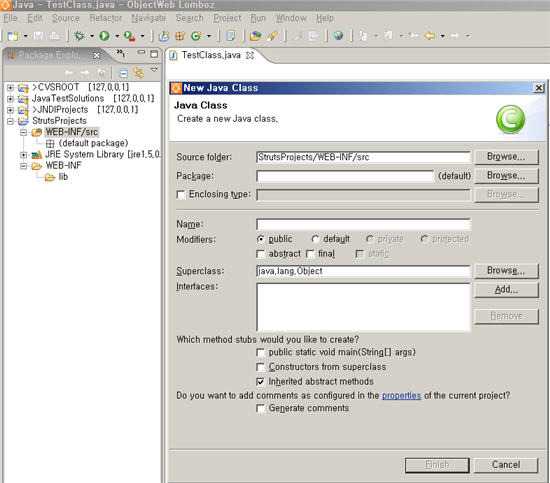Screen dimensions: 550x483
Task: Click the pencil Search toolbar icon
Action: pos(272,36)
